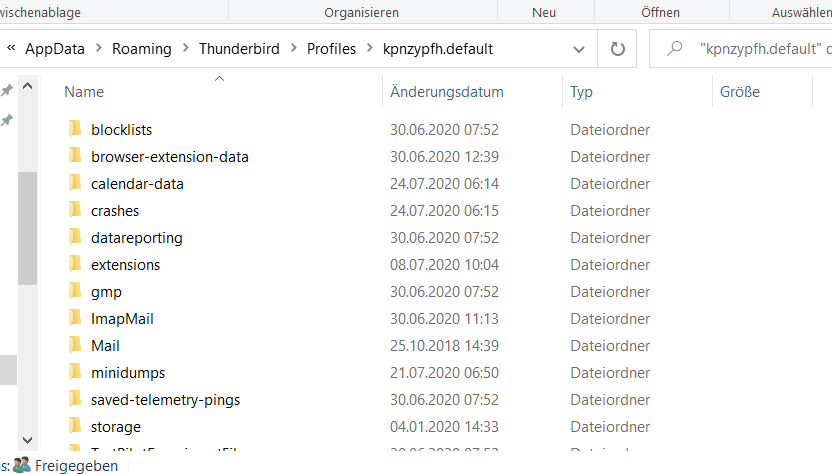Image resolution: width=832 pixels, height=474 pixels.
Task: Click the extensions folder icon
Action: coord(74,264)
